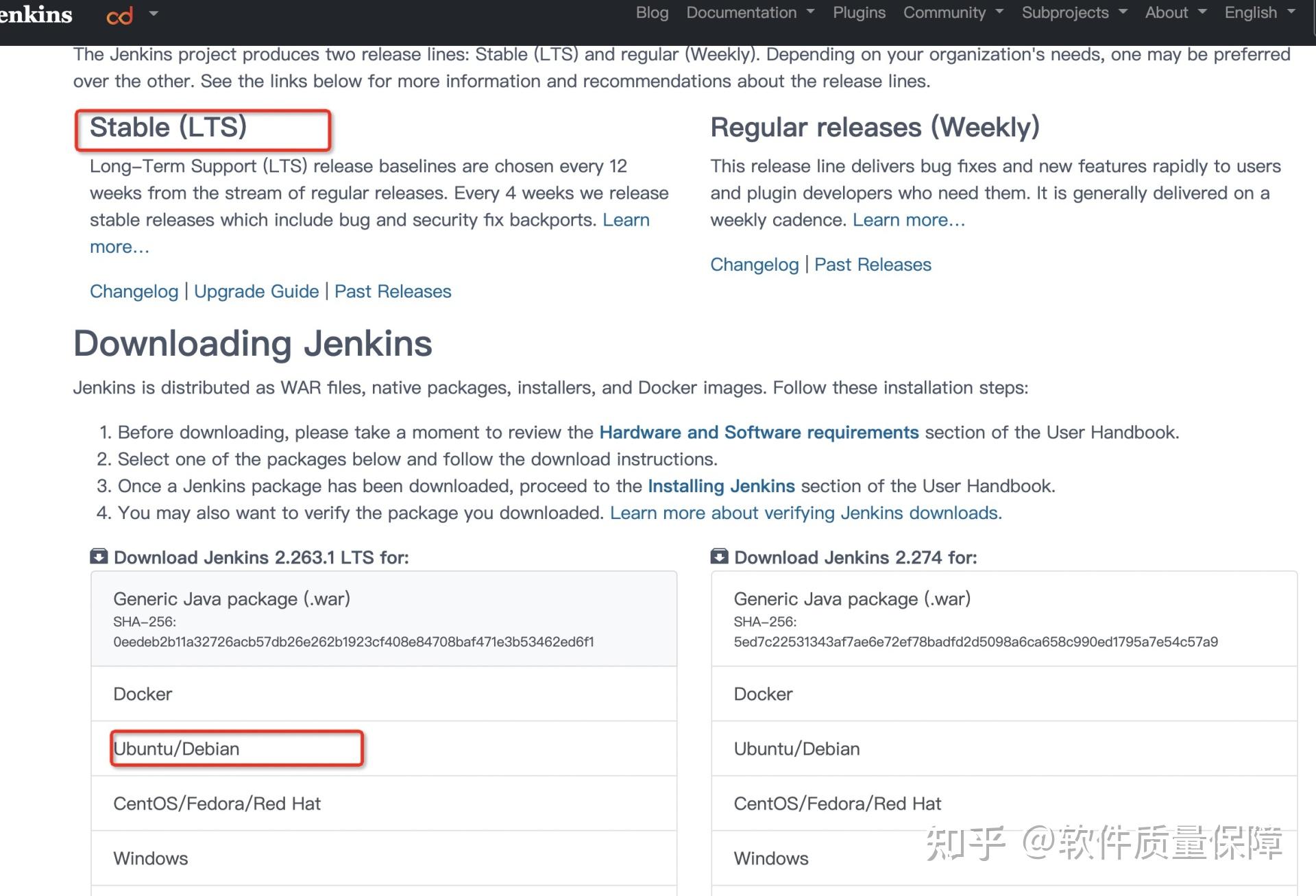Select Ubuntu/Debian under the 2.274 weekly downloads

tap(1004, 749)
